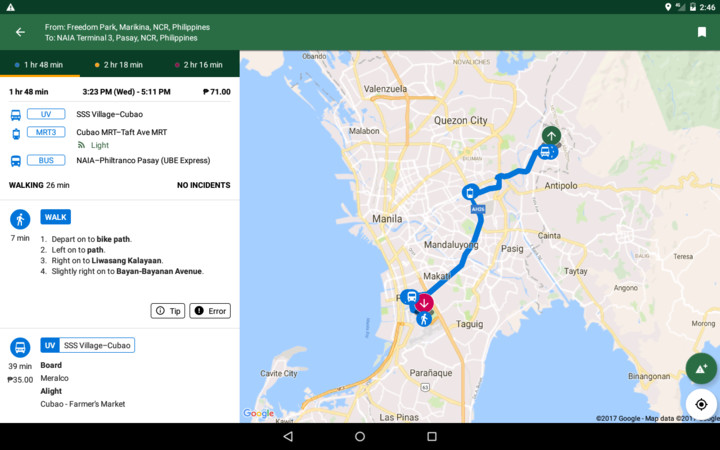720x450 pixels.
Task: Tap the Google logo on map
Action: coord(258,413)
